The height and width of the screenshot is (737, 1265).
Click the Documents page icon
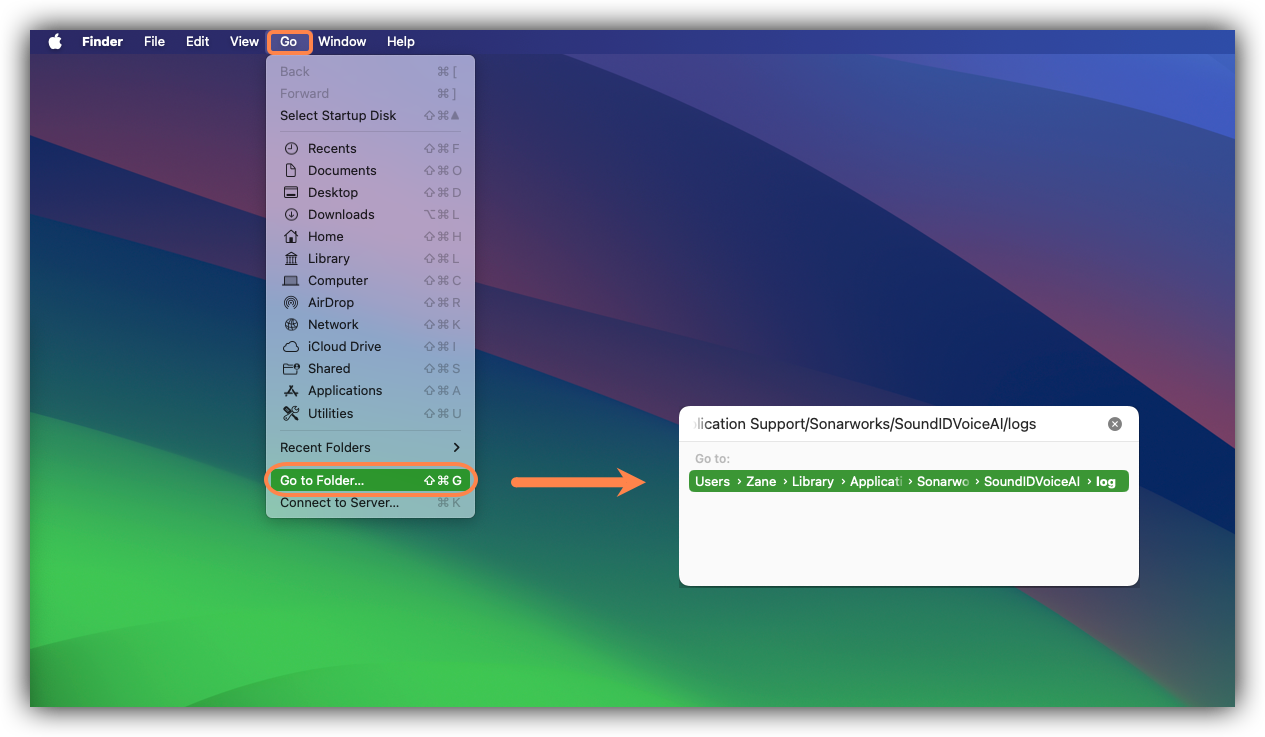[x=291, y=171]
